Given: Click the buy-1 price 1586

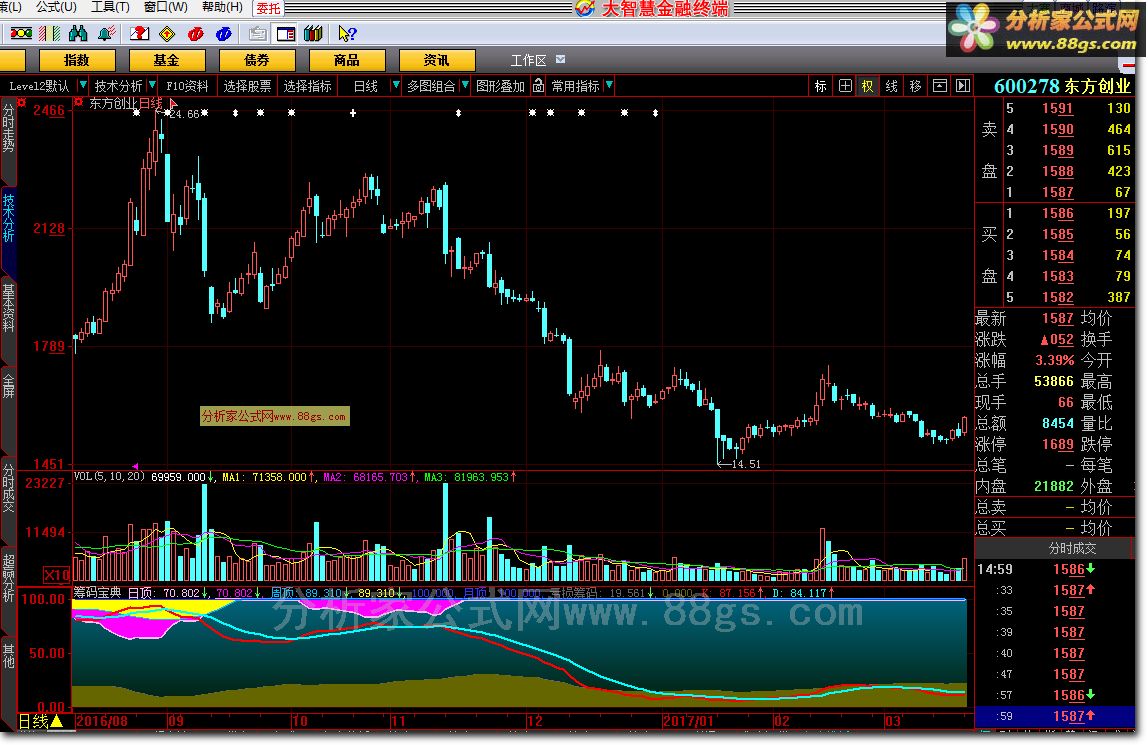Looking at the screenshot, I should pyautogui.click(x=1058, y=214).
